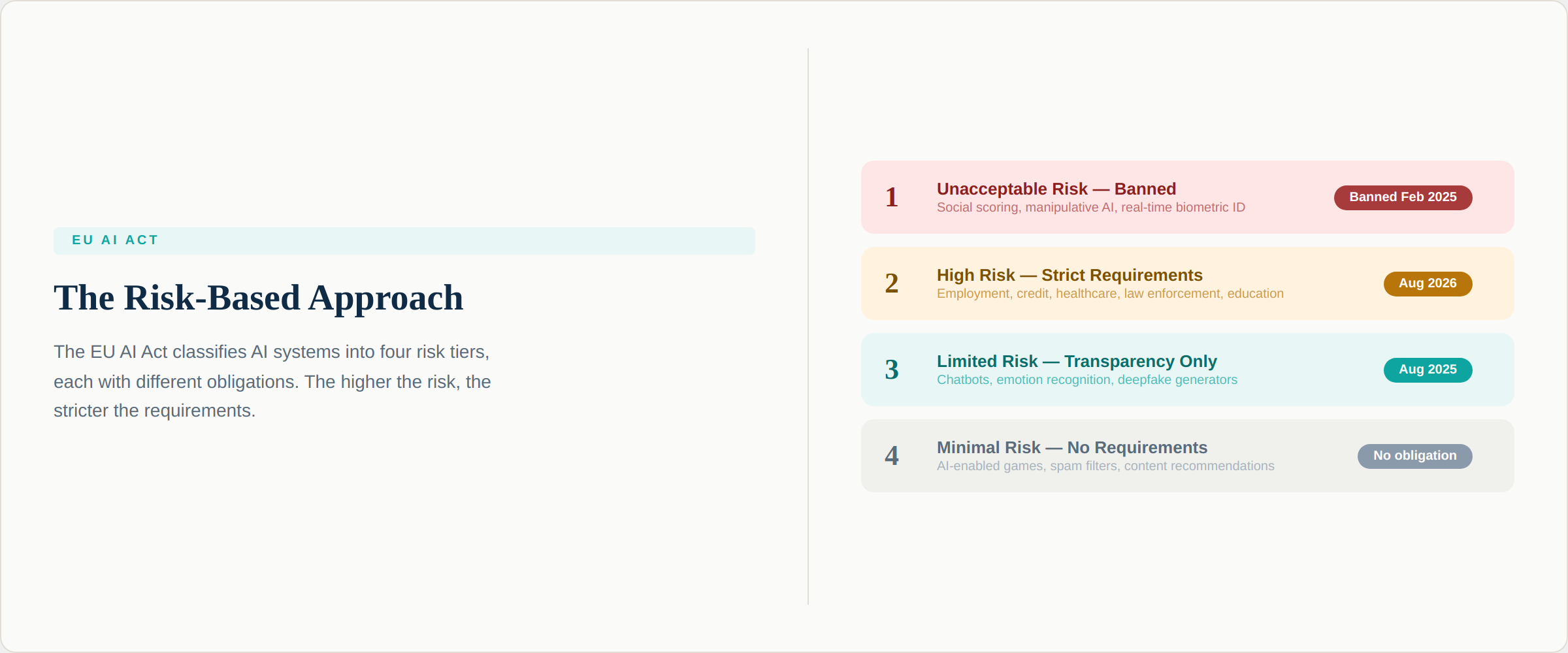Select The Risk-Based Approach heading
This screenshot has height=653, width=1568.
258,298
